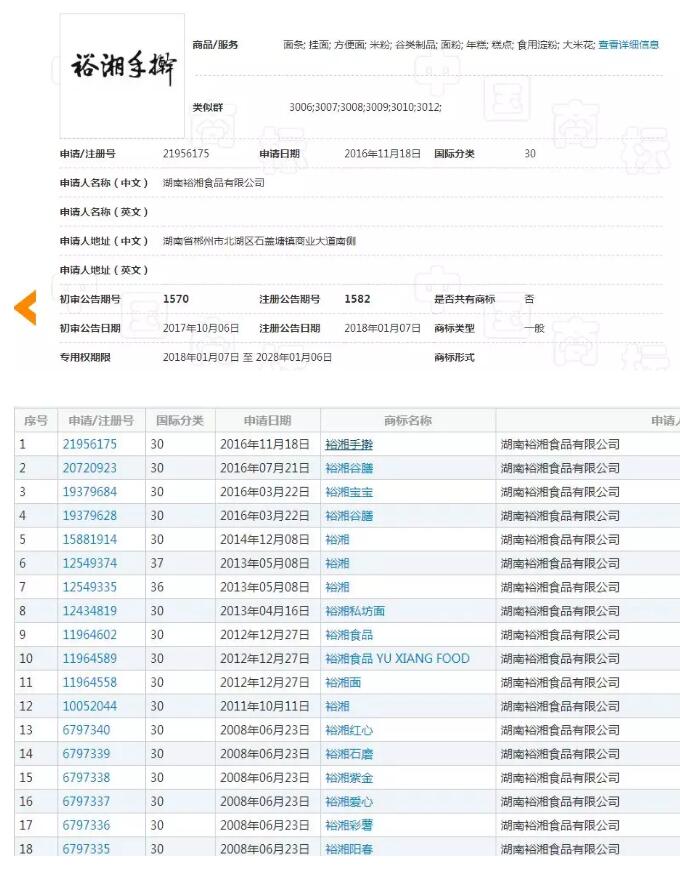The image size is (680, 886).
Task: Click the 序号 column header
Action: click(36, 420)
